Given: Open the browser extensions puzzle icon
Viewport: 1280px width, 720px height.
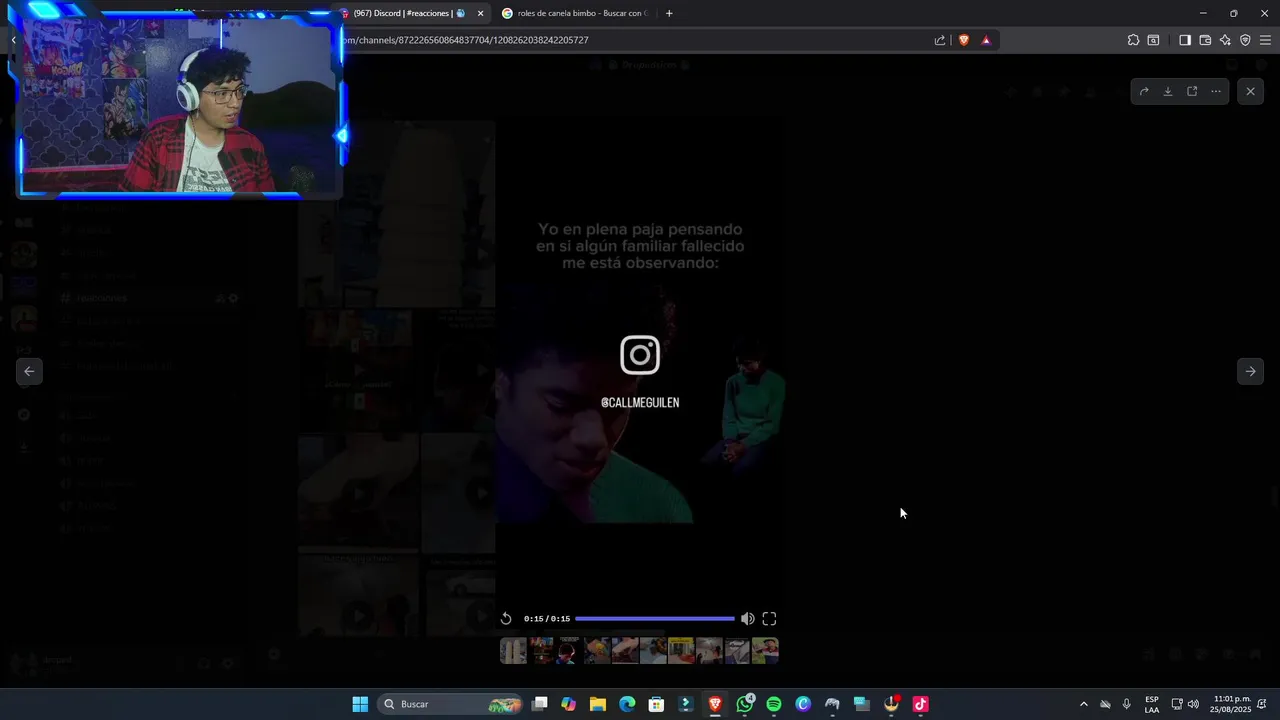Looking at the screenshot, I should (1133, 40).
